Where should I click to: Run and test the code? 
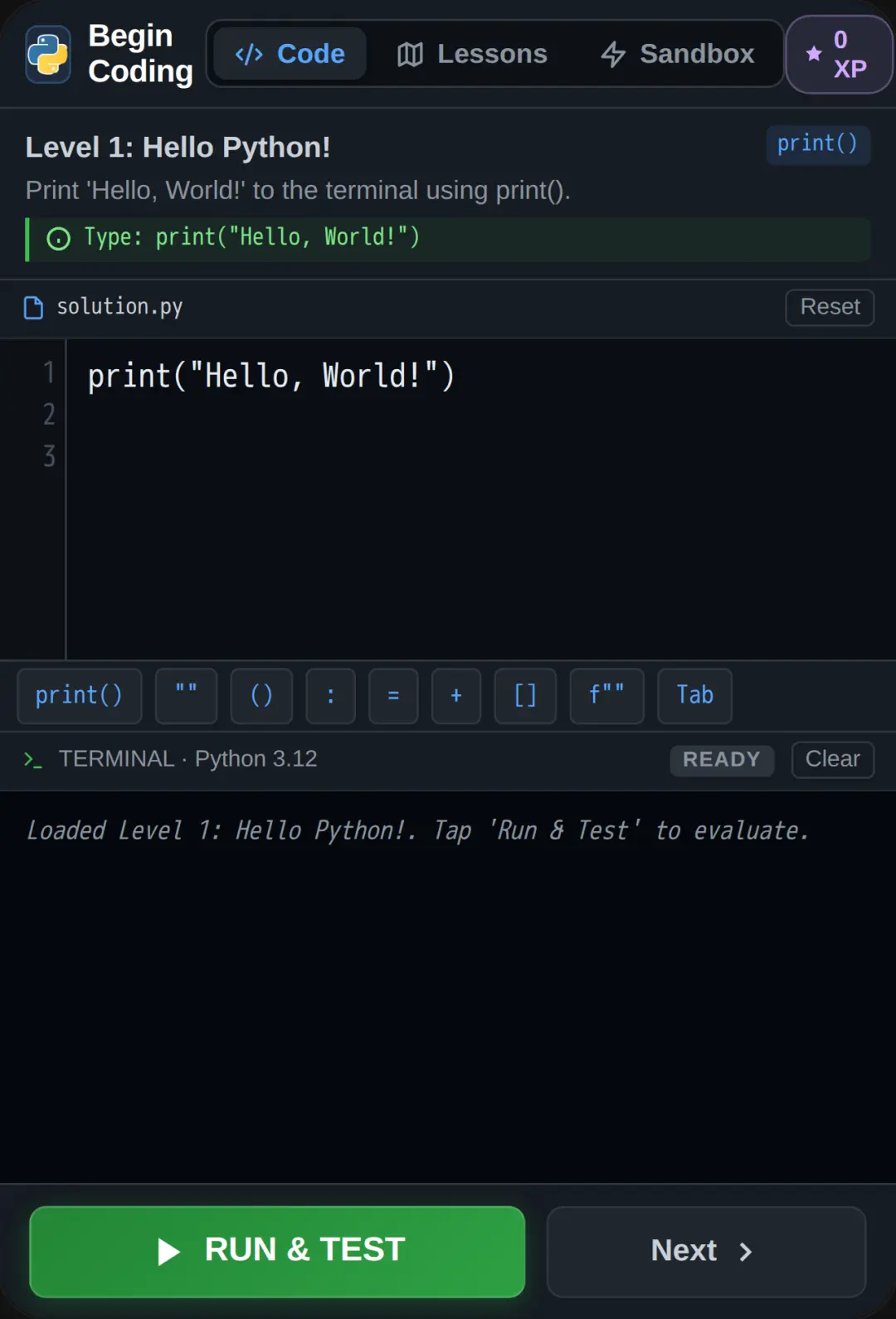[x=277, y=1251]
